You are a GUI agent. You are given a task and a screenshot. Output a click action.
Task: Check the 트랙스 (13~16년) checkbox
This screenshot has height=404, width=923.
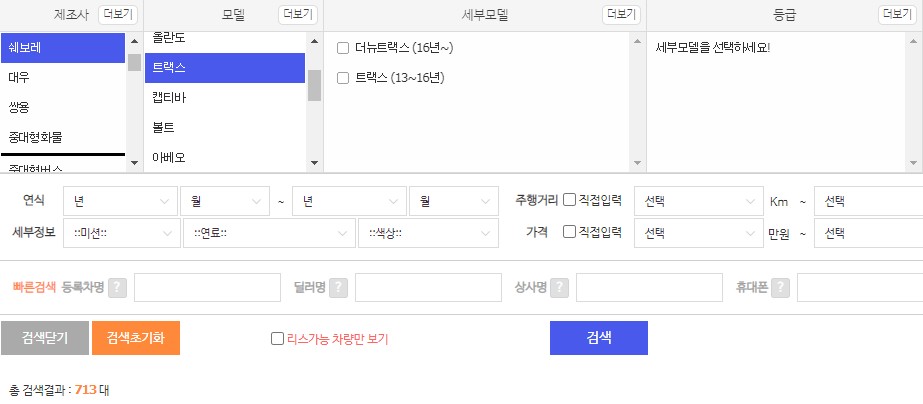343,78
